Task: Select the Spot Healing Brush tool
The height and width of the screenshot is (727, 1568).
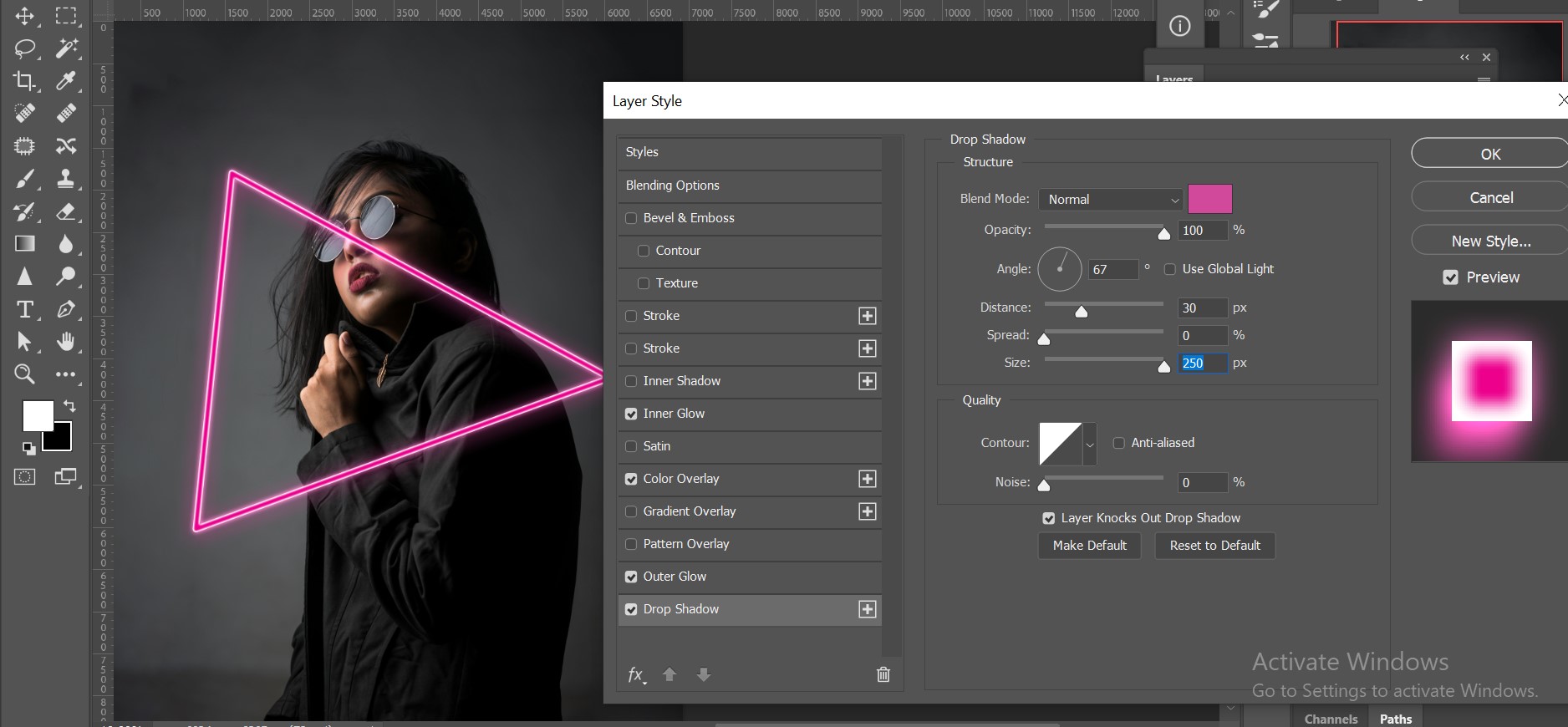Action: [24, 113]
